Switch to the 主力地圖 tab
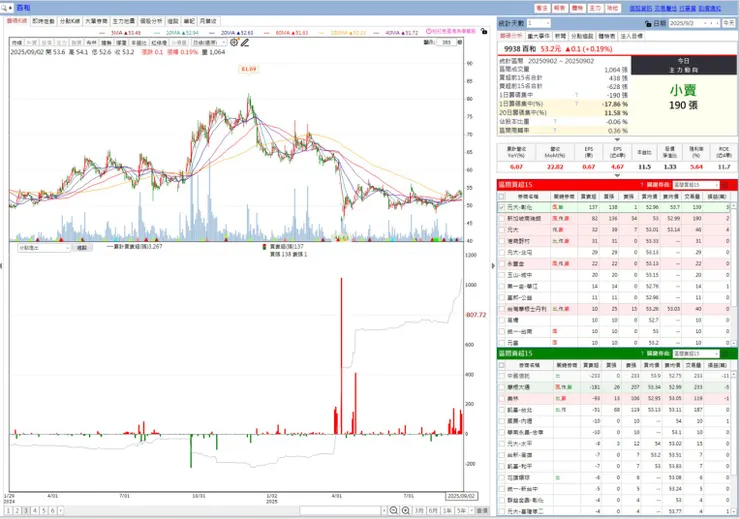 pos(124,21)
